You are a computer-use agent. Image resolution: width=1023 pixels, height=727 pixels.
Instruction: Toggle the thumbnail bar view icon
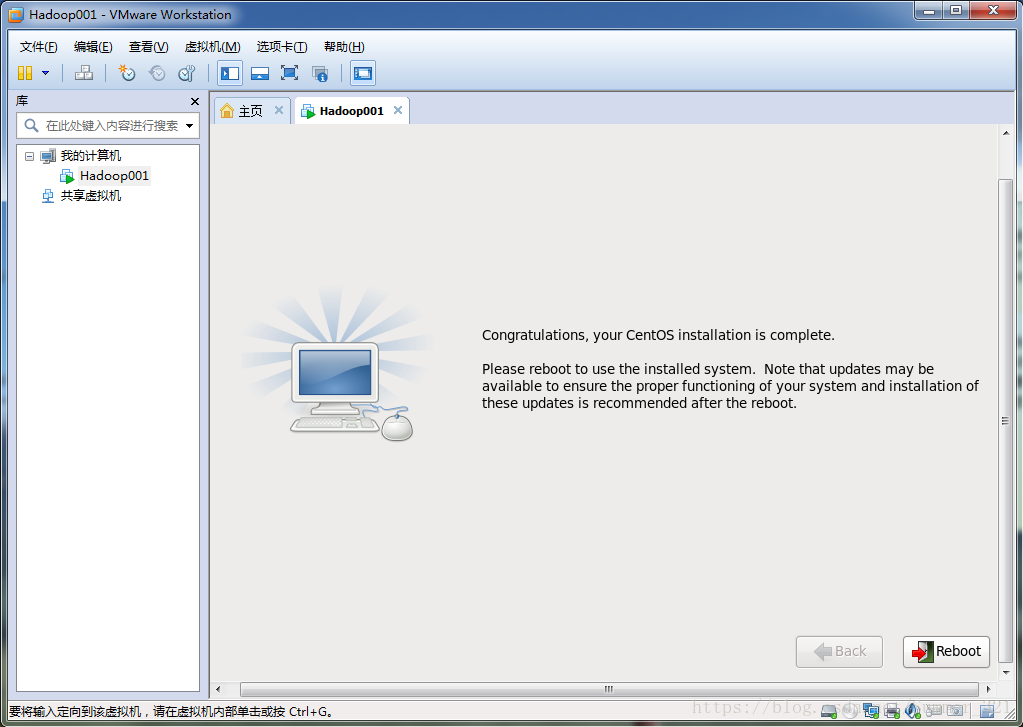pyautogui.click(x=260, y=73)
